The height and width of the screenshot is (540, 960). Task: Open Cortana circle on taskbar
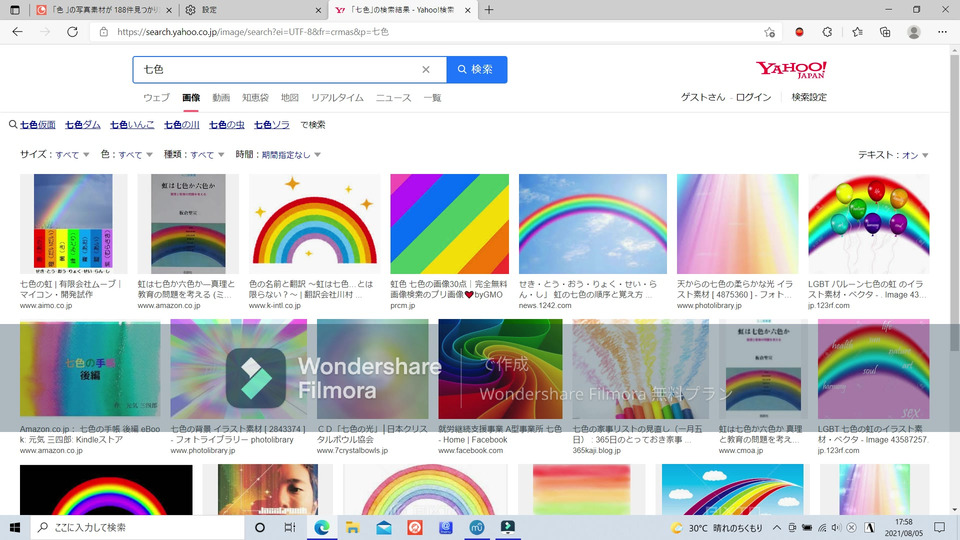260,527
